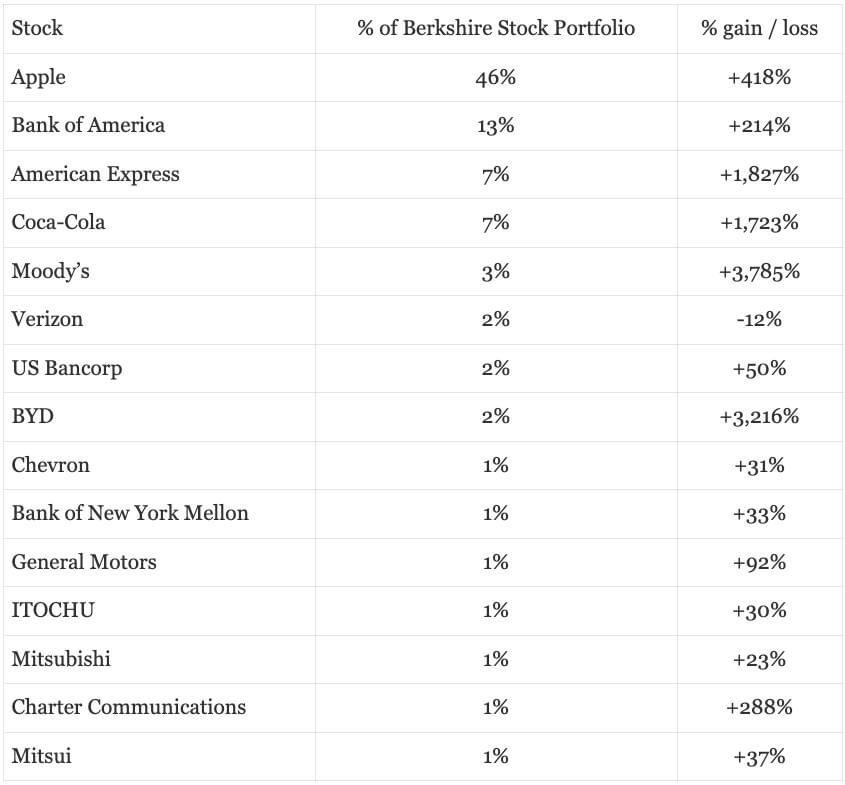Image resolution: width=845 pixels, height=785 pixels.
Task: Click the Charter Communications stock name
Action: pos(128,707)
